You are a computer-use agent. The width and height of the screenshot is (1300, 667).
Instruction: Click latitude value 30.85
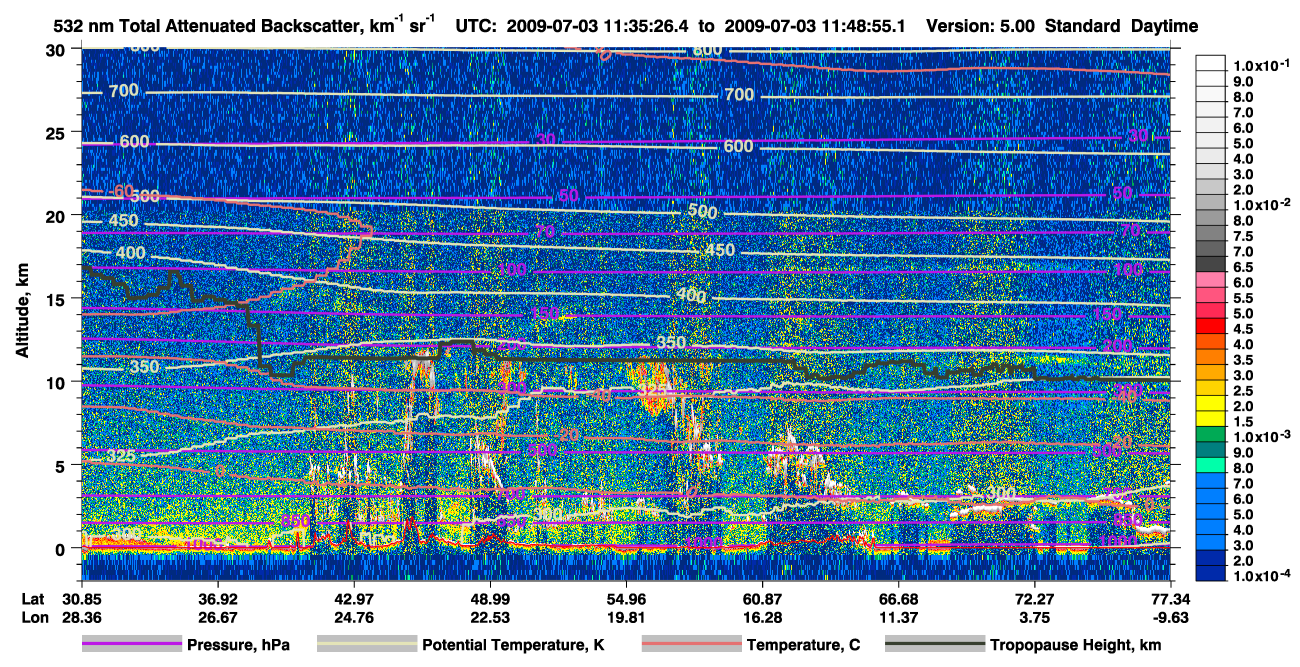[x=82, y=598]
